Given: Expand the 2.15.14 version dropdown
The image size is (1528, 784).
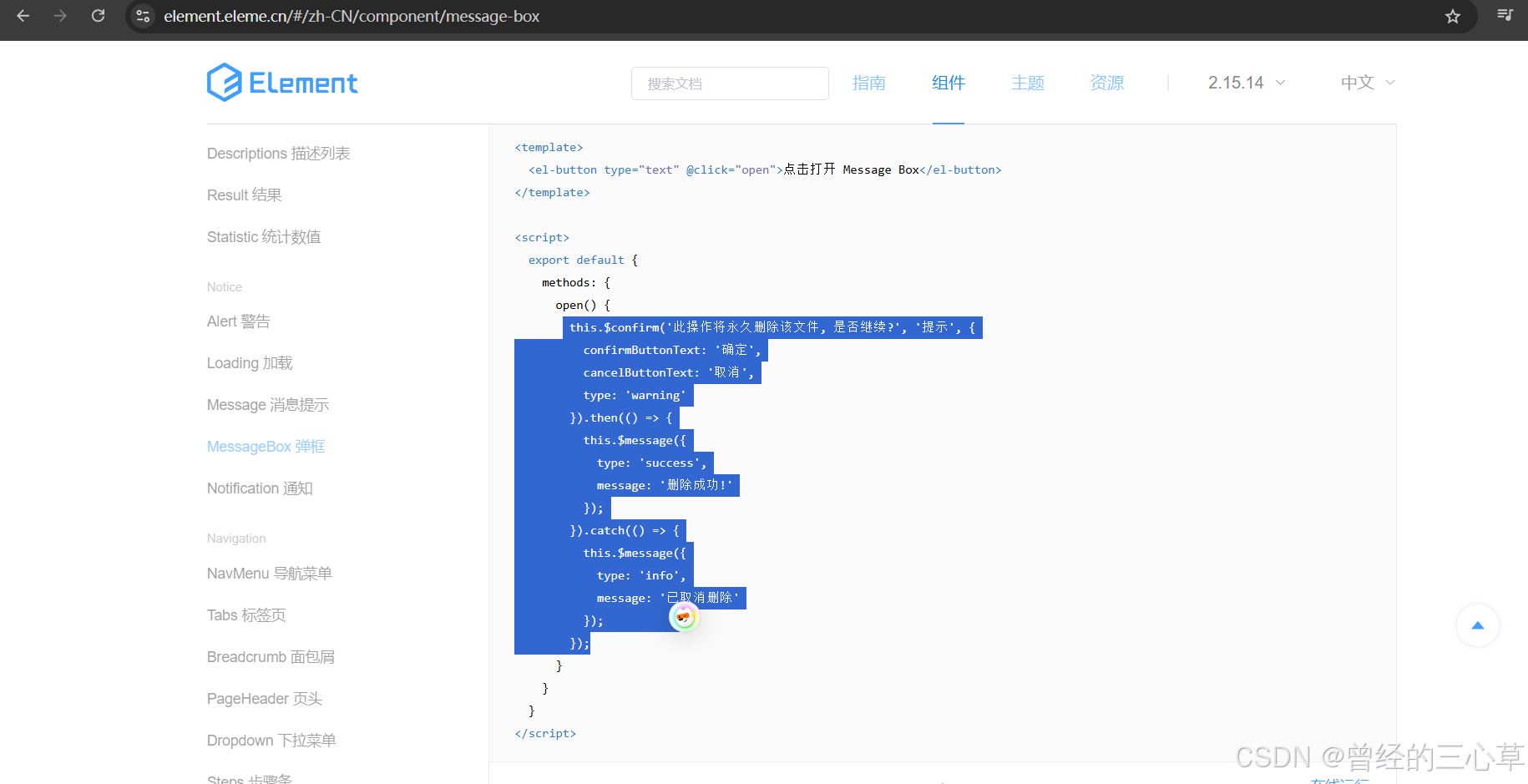Looking at the screenshot, I should point(1247,83).
